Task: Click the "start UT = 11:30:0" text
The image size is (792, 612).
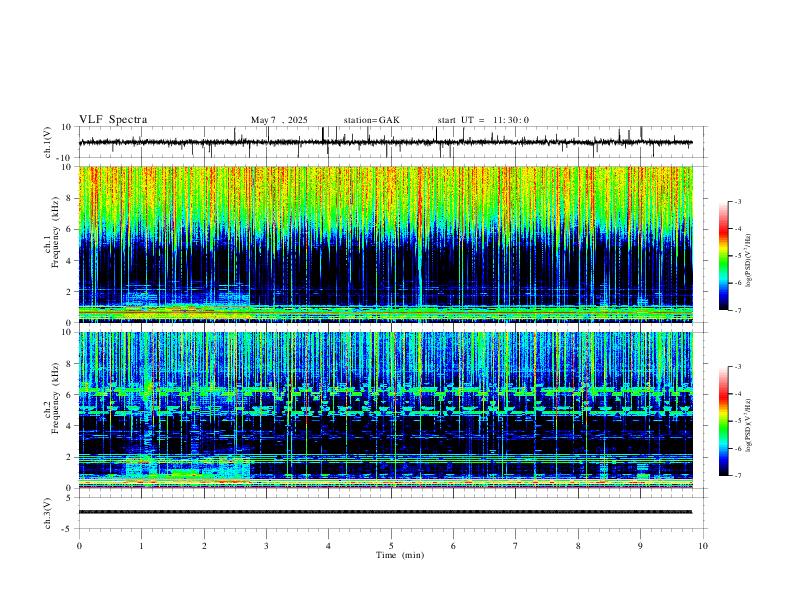Action: 483,120
